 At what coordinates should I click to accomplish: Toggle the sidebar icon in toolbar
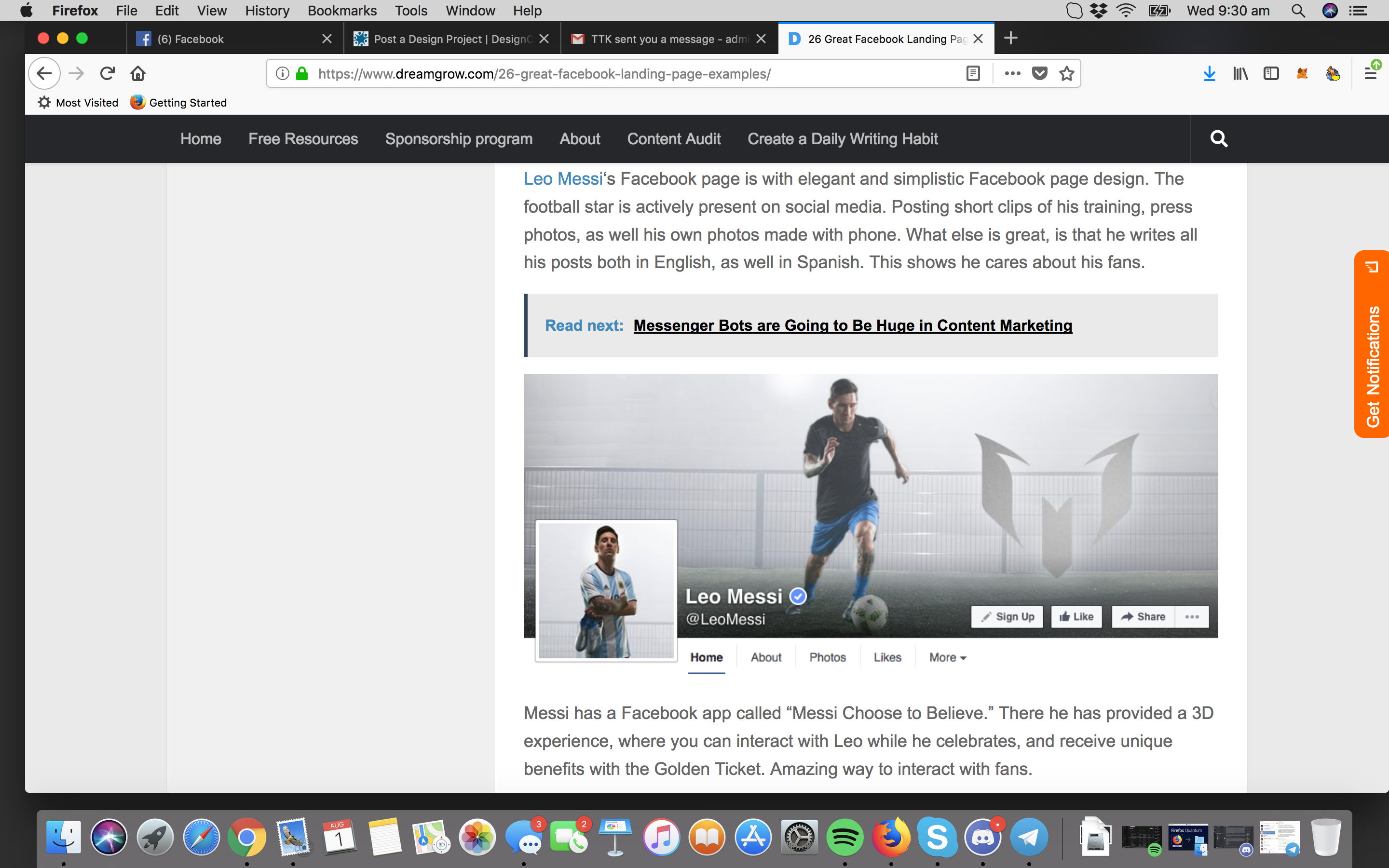[1271, 73]
